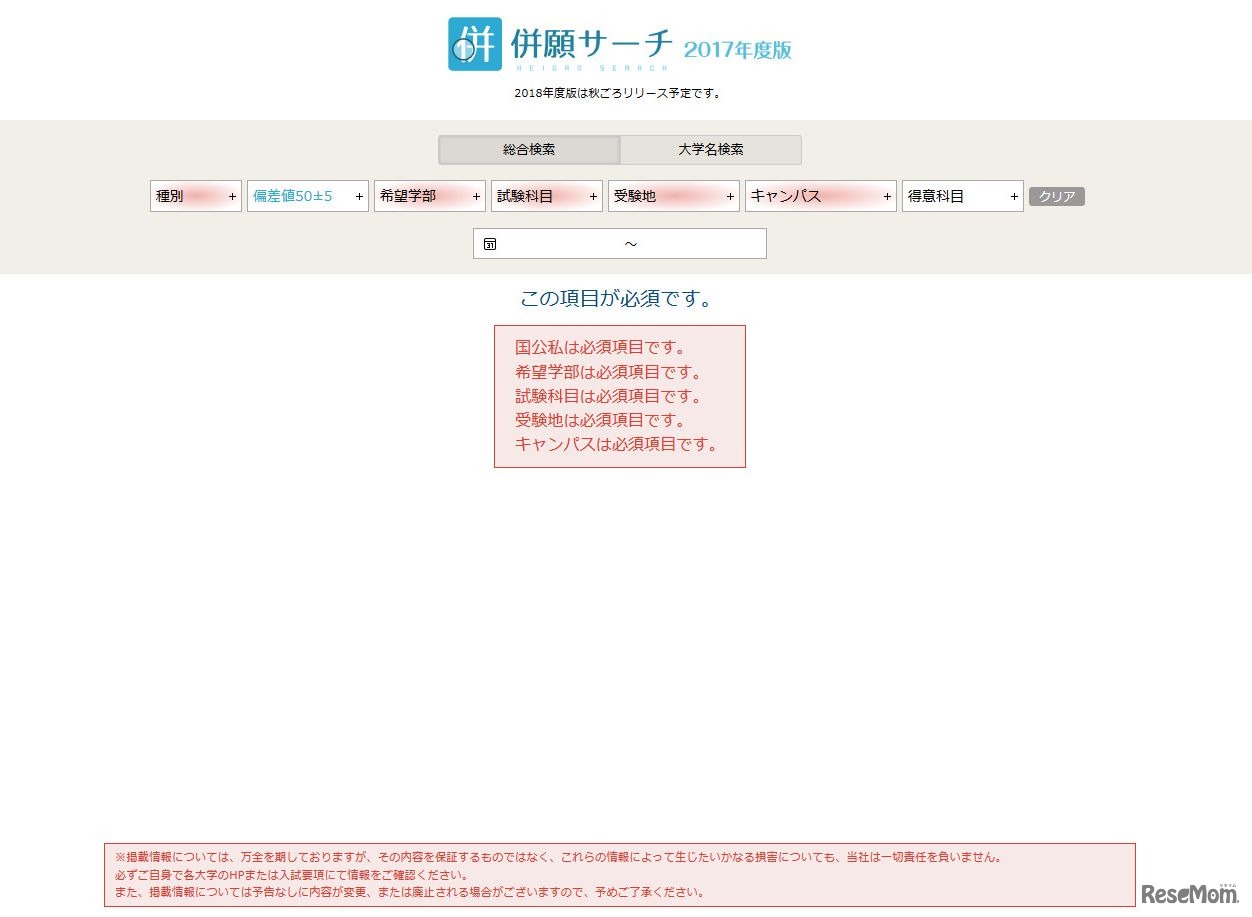Switch to 大学名検索 tab
This screenshot has height=917, width=1252.
pos(711,150)
